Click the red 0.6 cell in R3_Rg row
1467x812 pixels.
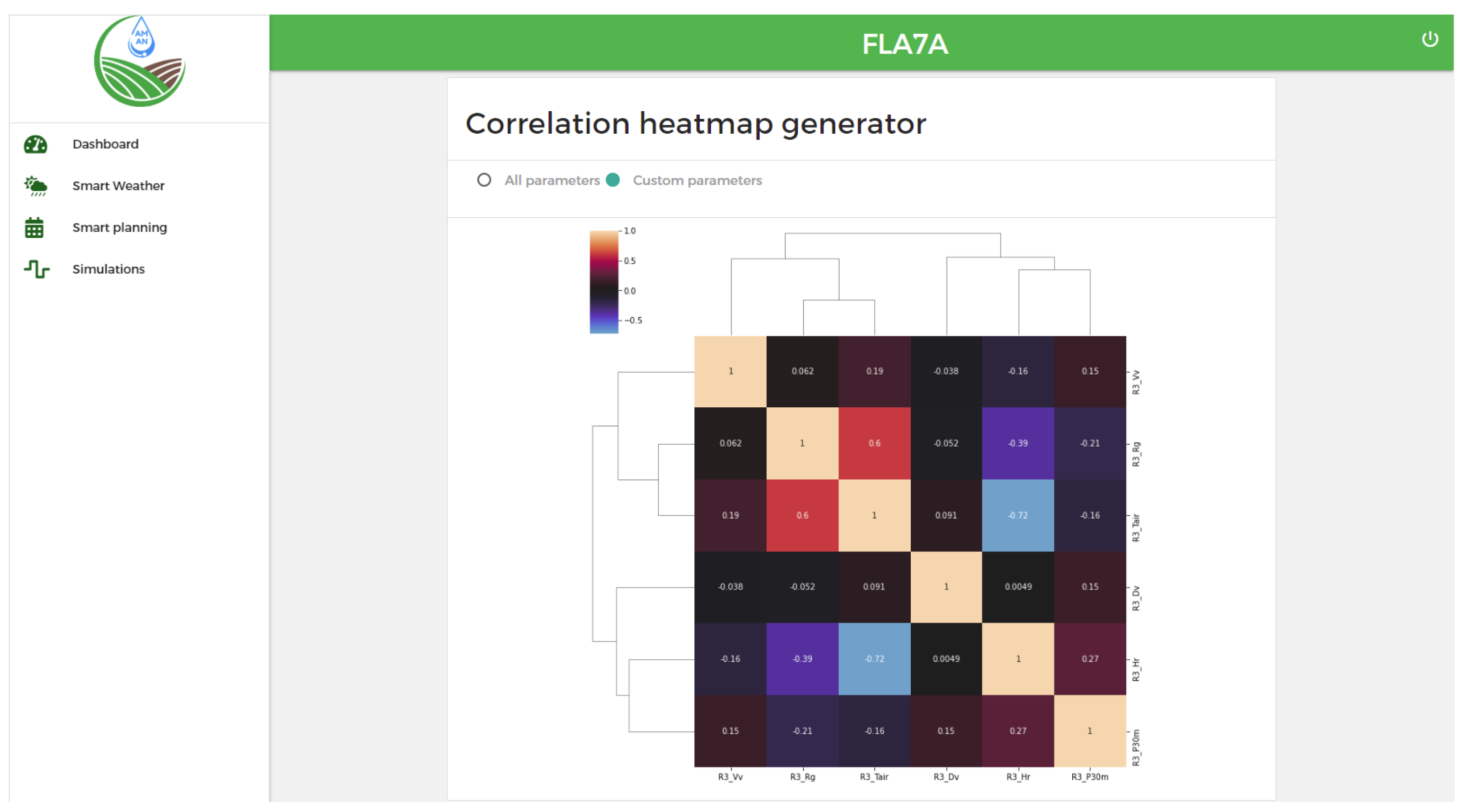874,444
